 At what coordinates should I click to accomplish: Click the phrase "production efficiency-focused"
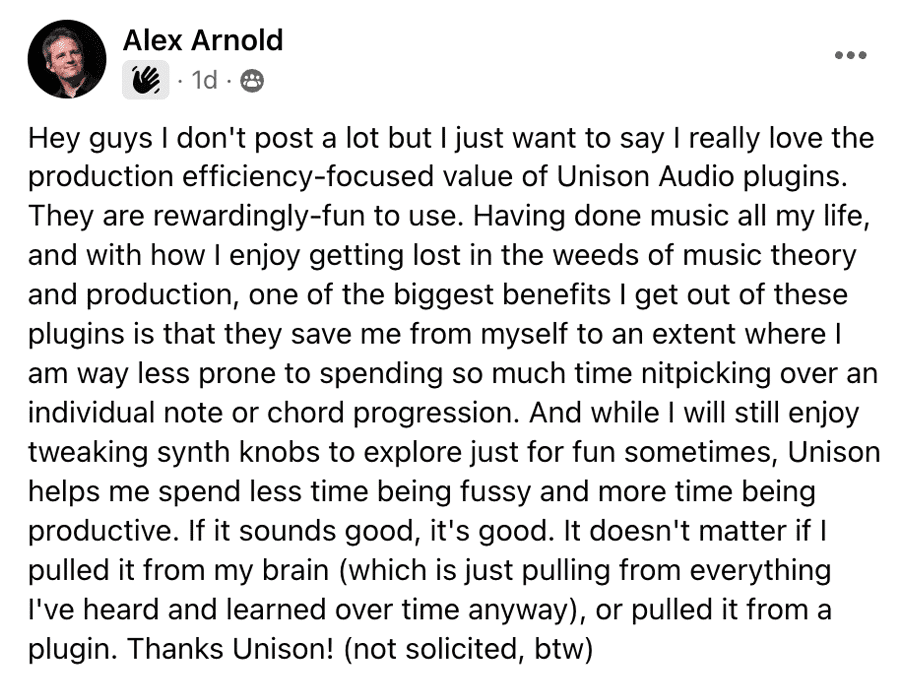coord(231,177)
